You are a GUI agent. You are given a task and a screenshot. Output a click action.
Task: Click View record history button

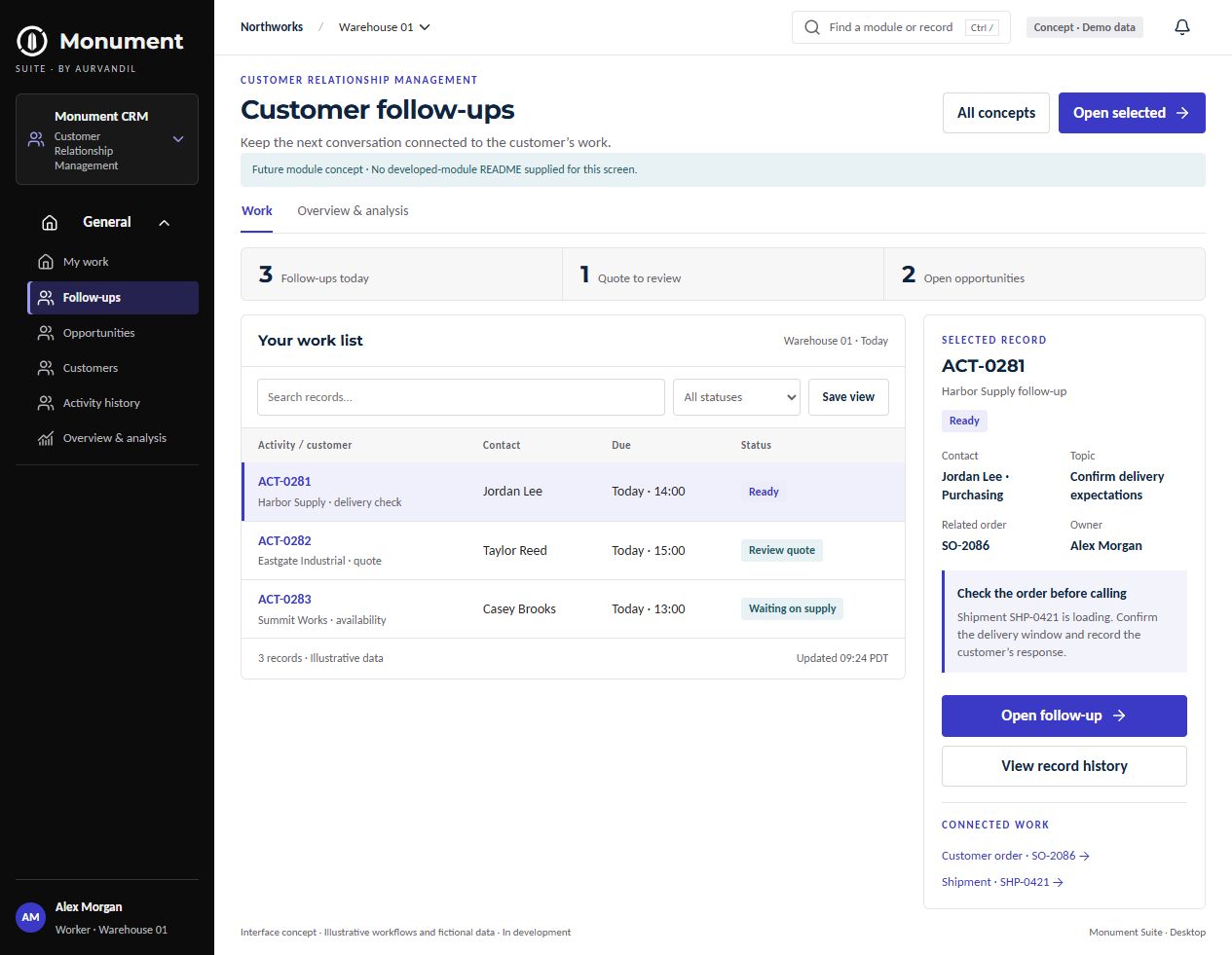[x=1064, y=766]
